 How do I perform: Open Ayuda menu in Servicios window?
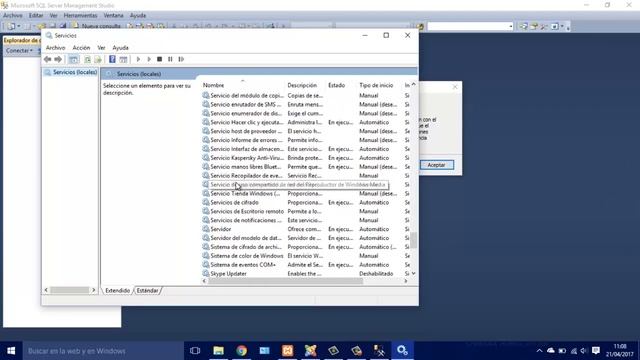[x=120, y=48]
